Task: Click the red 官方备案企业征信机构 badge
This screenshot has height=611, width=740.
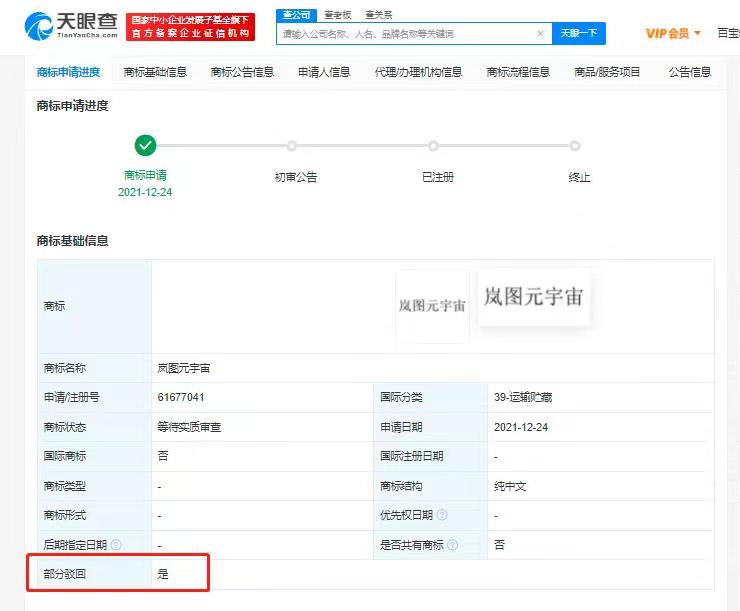Action: tap(191, 27)
